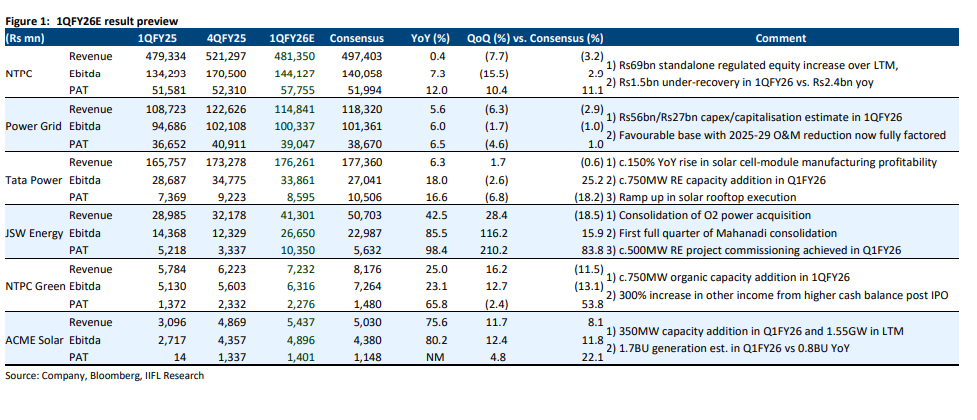Select the JSW Energy company label
The image size is (977, 420).
coord(34,232)
